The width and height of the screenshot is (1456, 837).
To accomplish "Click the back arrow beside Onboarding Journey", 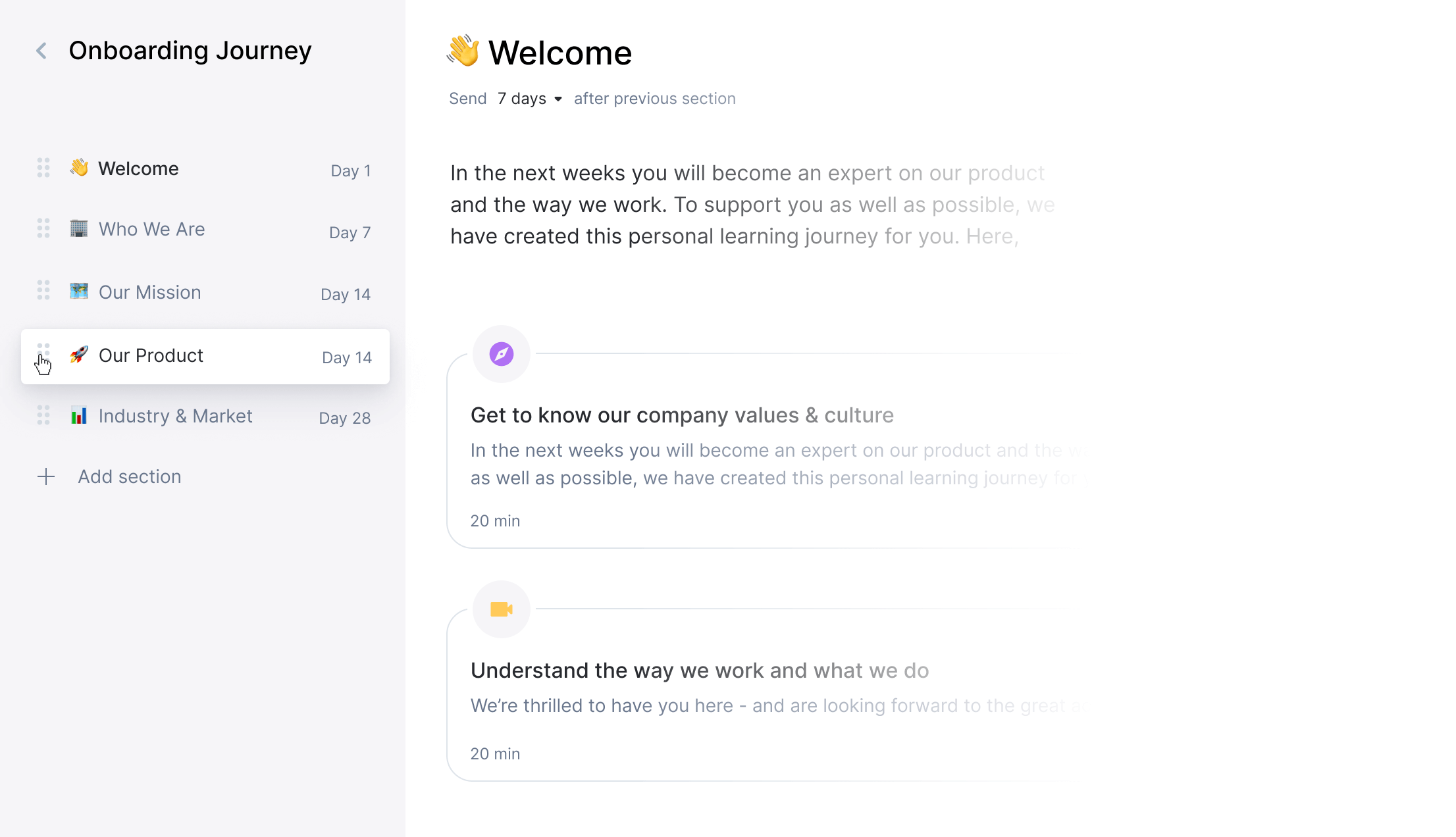I will point(41,51).
